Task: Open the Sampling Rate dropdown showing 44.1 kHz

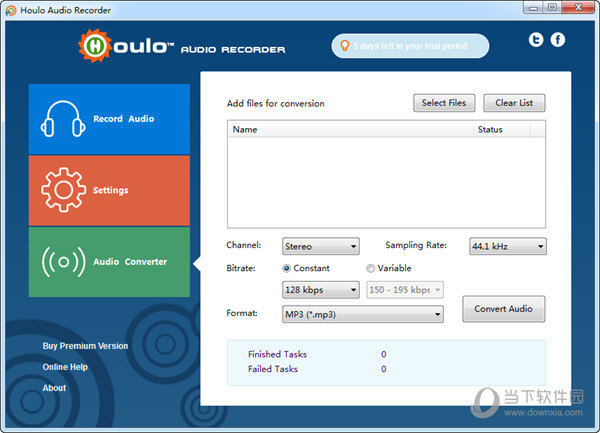Action: point(508,246)
